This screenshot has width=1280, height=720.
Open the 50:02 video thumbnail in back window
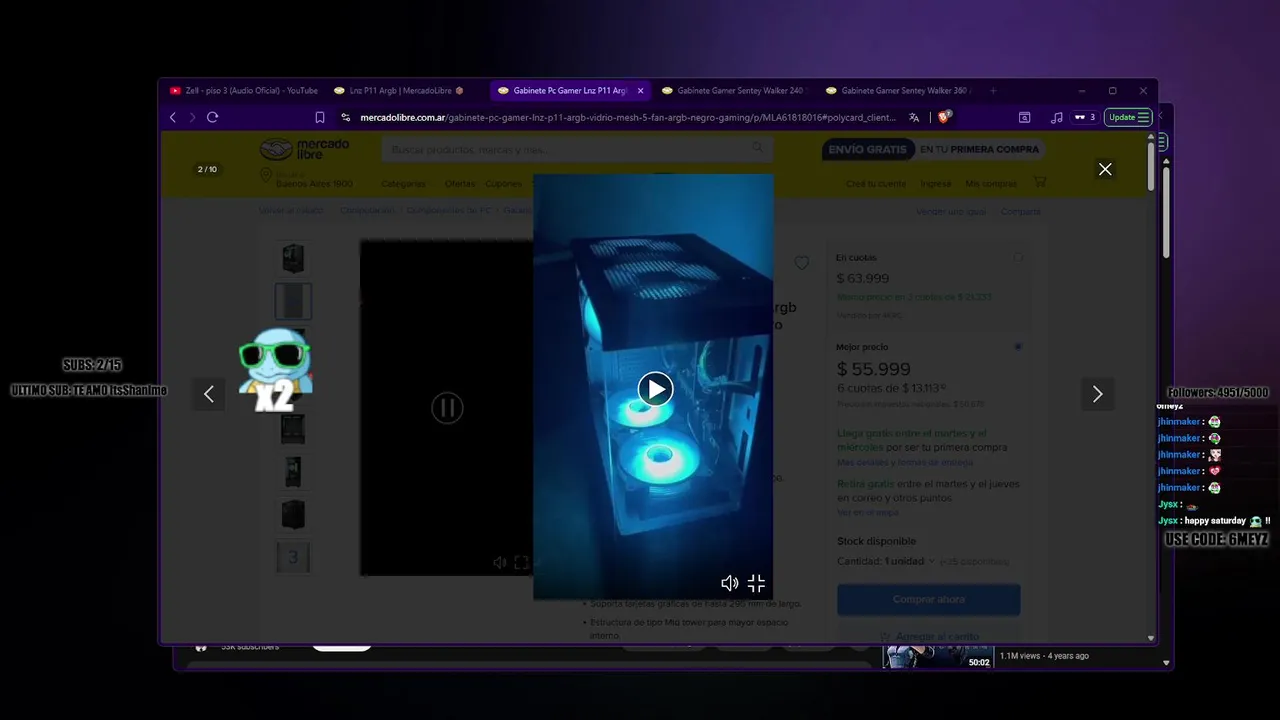pyautogui.click(x=938, y=657)
